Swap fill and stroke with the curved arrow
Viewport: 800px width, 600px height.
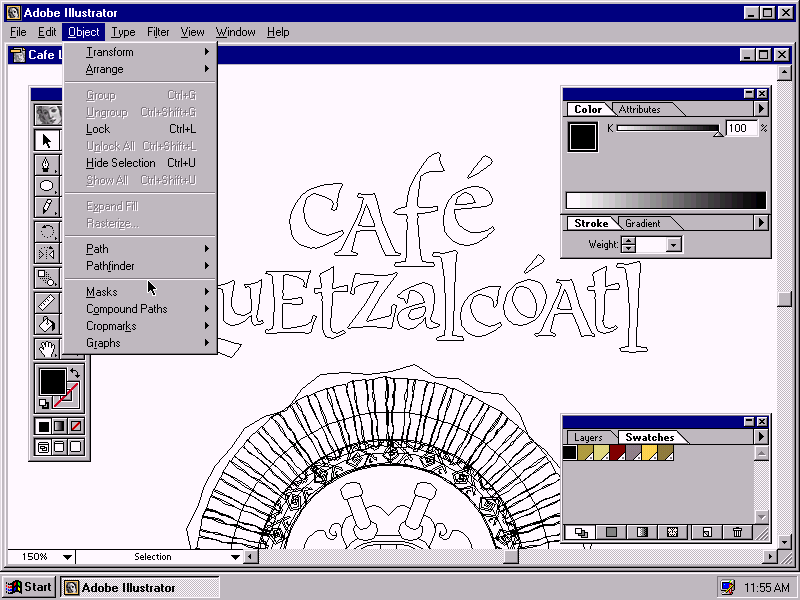75,373
